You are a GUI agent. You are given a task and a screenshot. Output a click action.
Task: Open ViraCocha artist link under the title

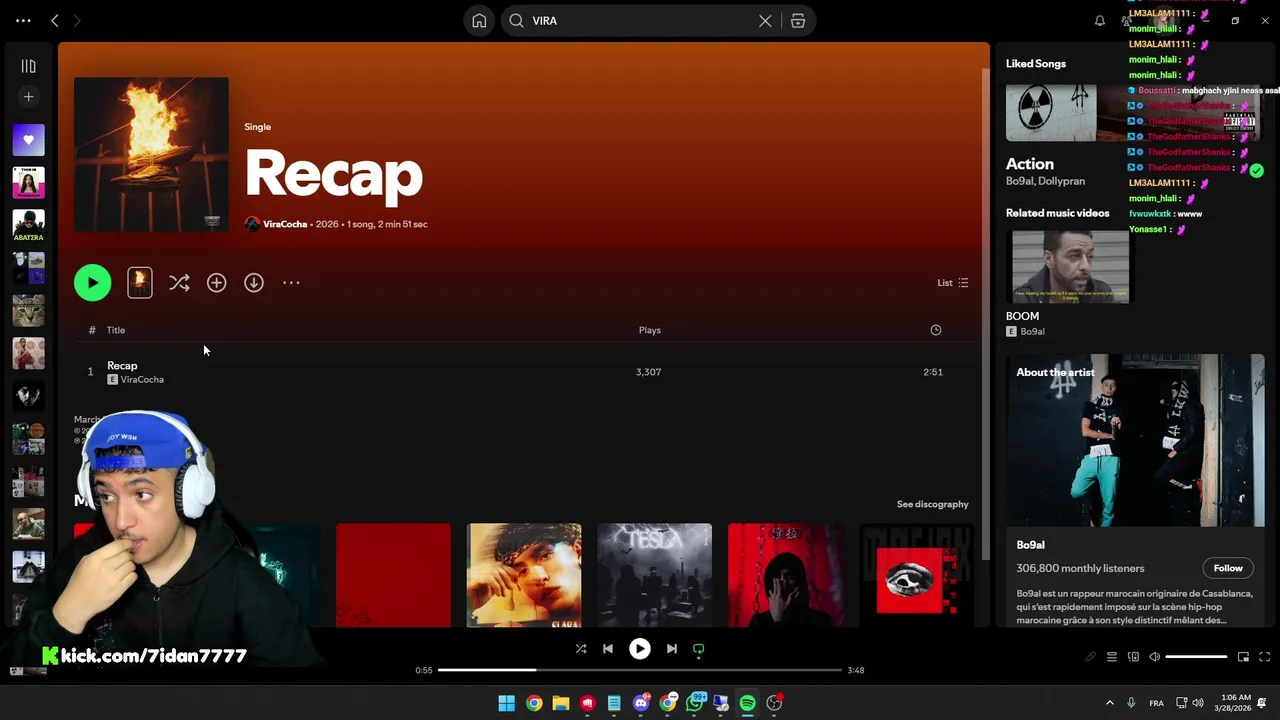pyautogui.click(x=285, y=224)
